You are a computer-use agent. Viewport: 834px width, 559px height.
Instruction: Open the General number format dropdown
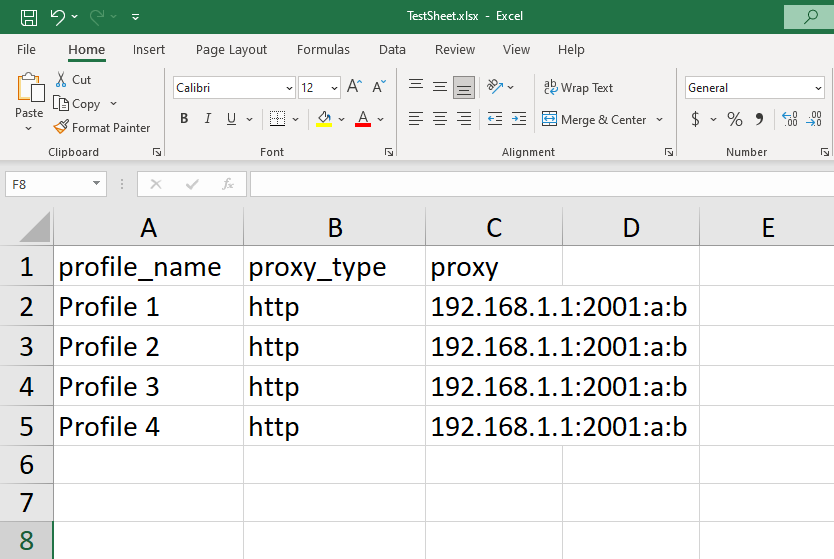click(x=818, y=88)
